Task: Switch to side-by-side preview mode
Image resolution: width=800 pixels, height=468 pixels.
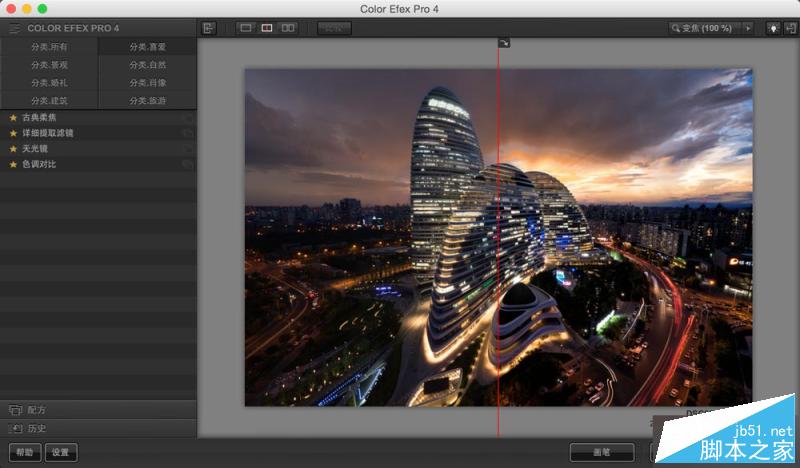Action: 288,28
